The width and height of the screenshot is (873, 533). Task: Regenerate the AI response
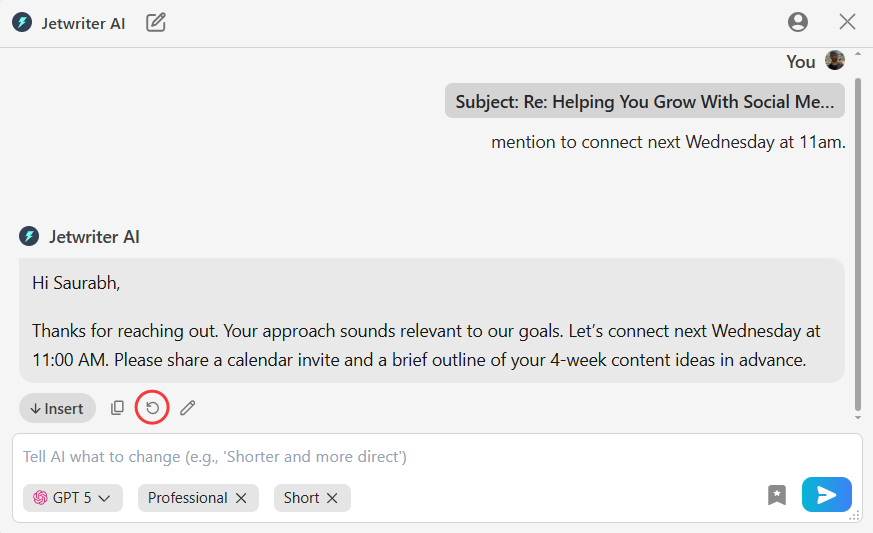coord(152,408)
